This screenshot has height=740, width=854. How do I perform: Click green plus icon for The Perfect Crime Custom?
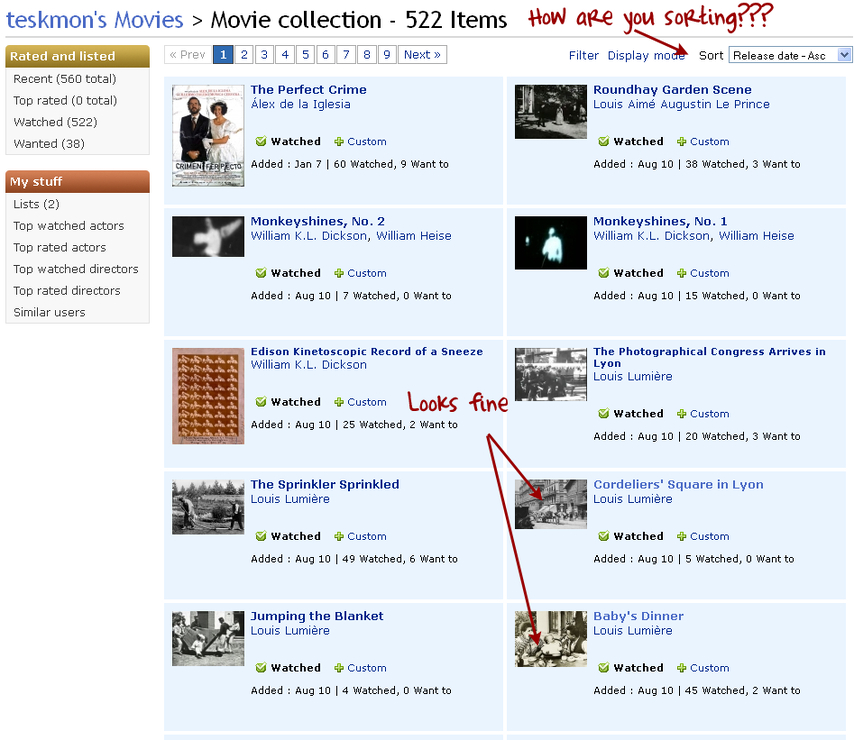[339, 142]
